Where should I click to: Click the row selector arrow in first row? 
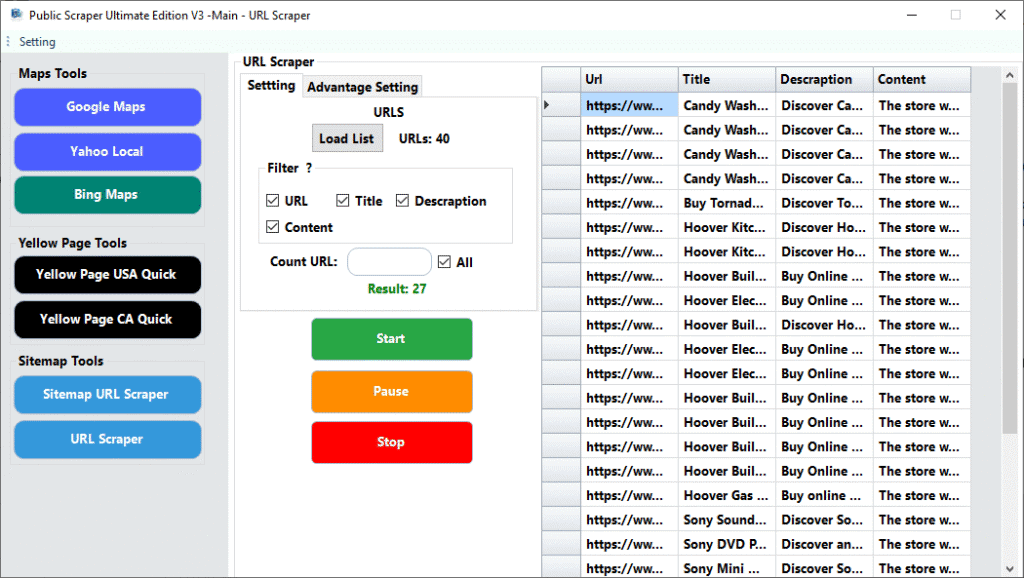tap(547, 105)
